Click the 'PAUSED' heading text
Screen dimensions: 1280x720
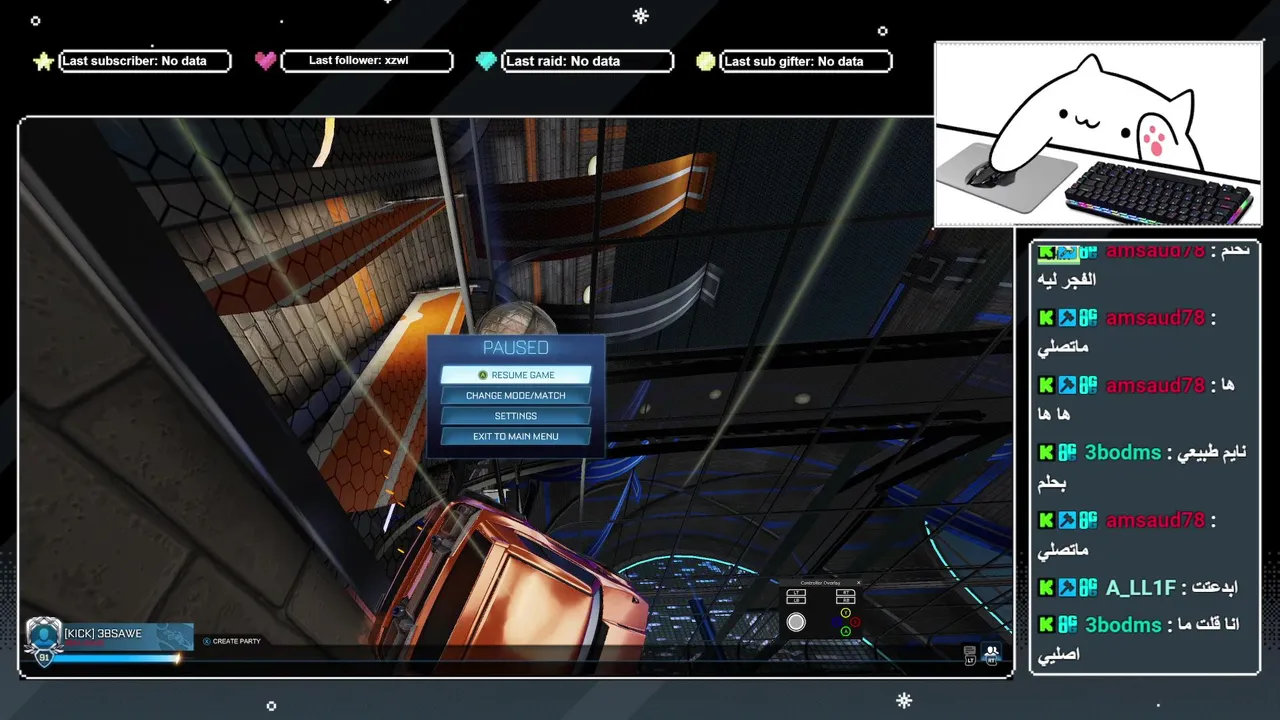click(516, 347)
